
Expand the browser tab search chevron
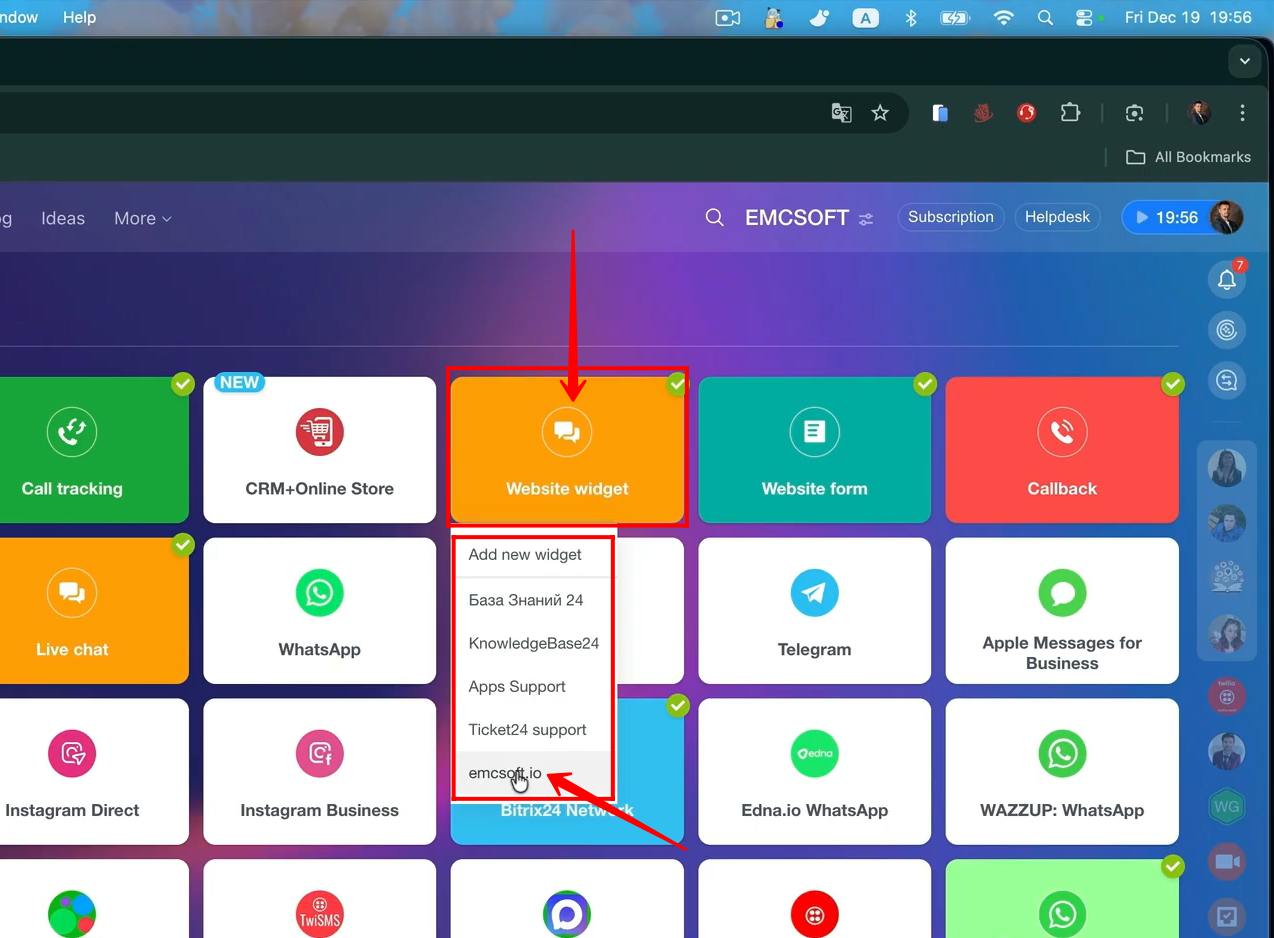pyautogui.click(x=1244, y=61)
